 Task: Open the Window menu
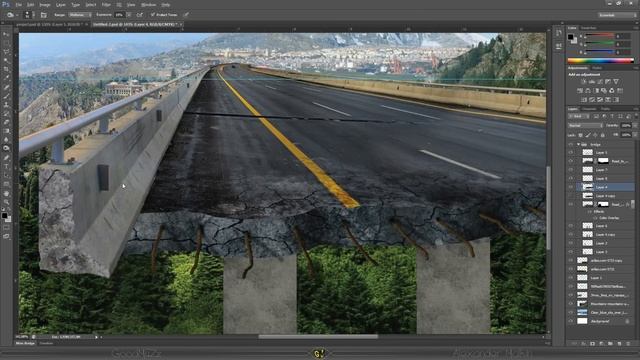tap(148, 5)
